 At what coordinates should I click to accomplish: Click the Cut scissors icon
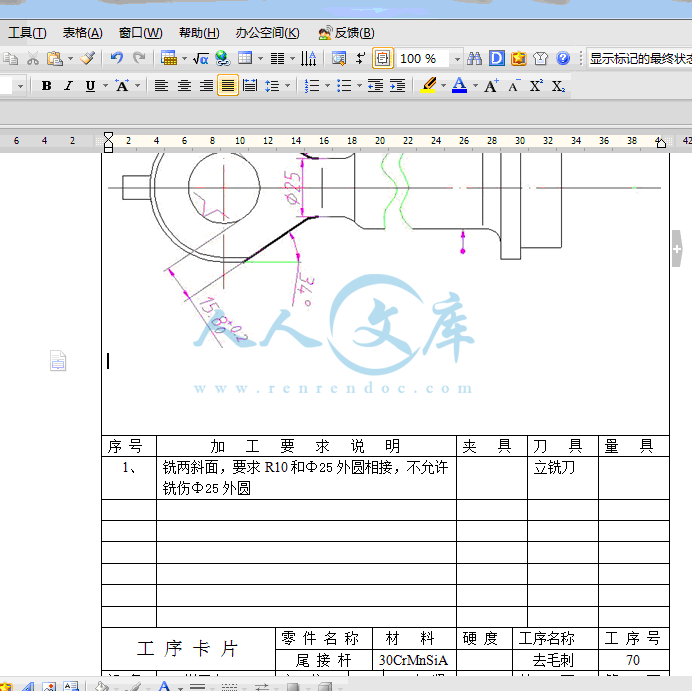tap(33, 58)
